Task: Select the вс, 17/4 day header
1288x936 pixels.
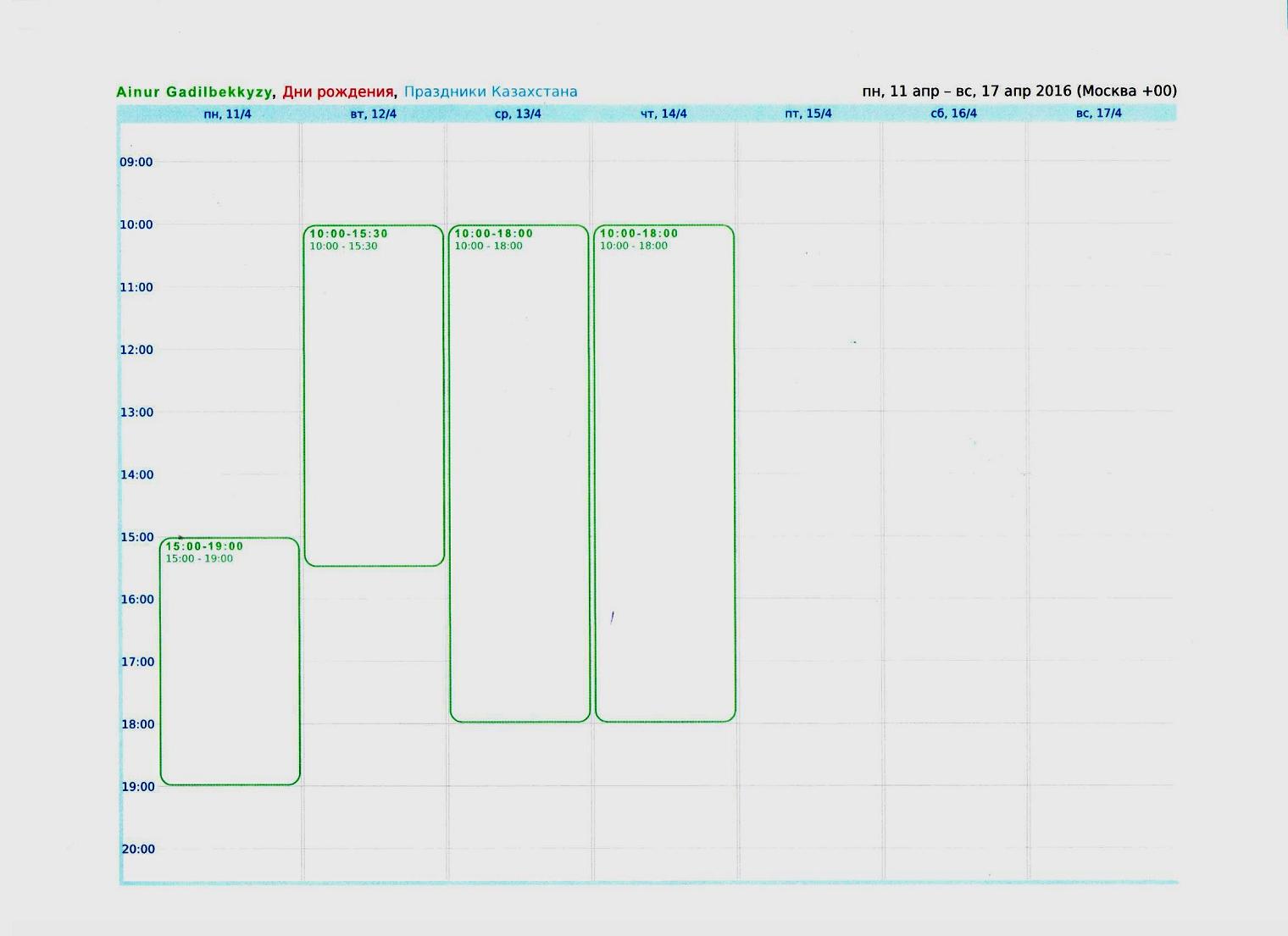Action: [x=1099, y=114]
